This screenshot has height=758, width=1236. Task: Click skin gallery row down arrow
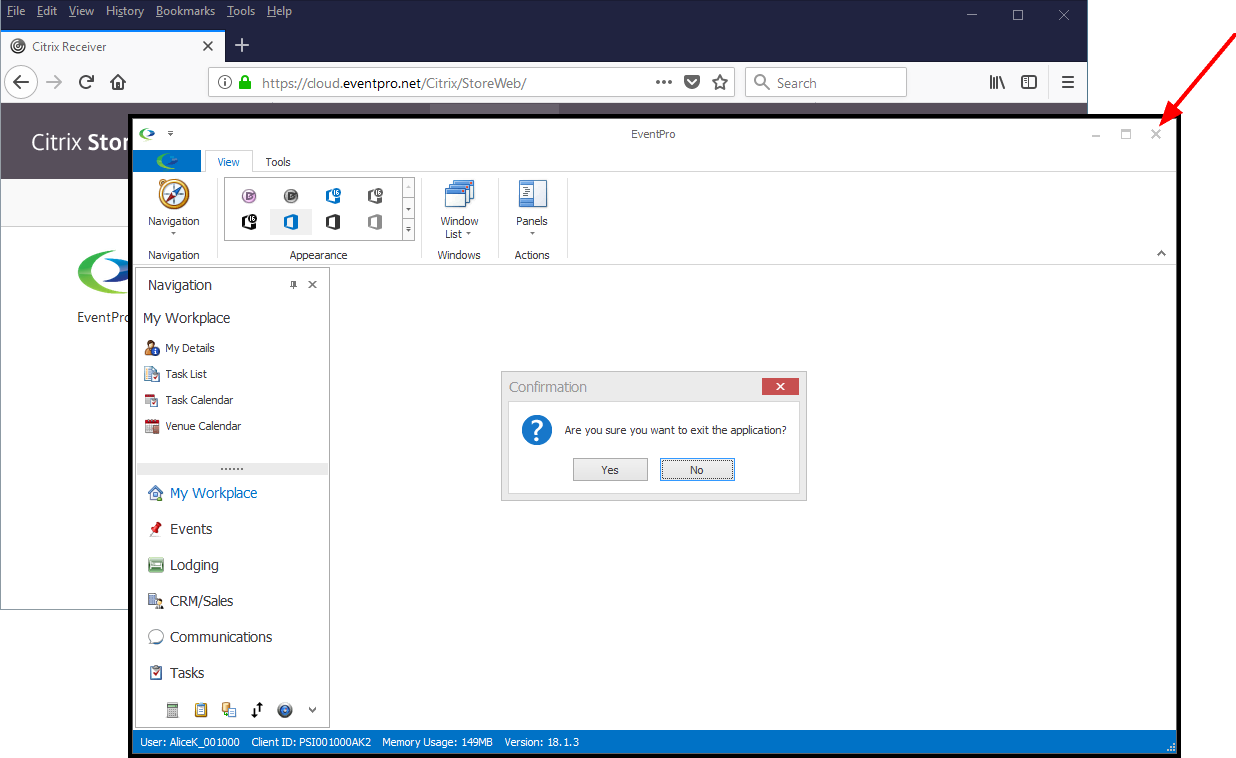(x=408, y=209)
